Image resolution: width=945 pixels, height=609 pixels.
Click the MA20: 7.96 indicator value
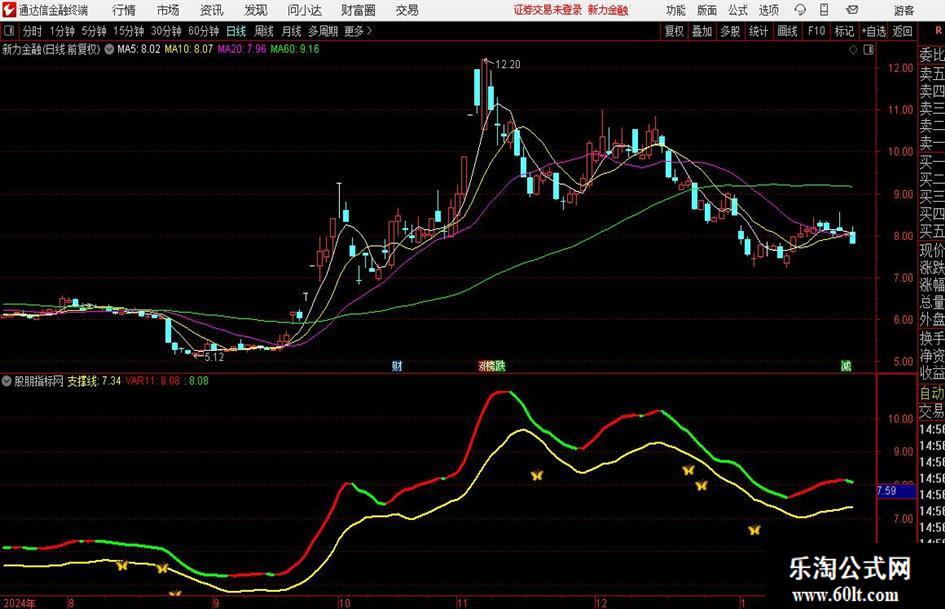(x=242, y=49)
